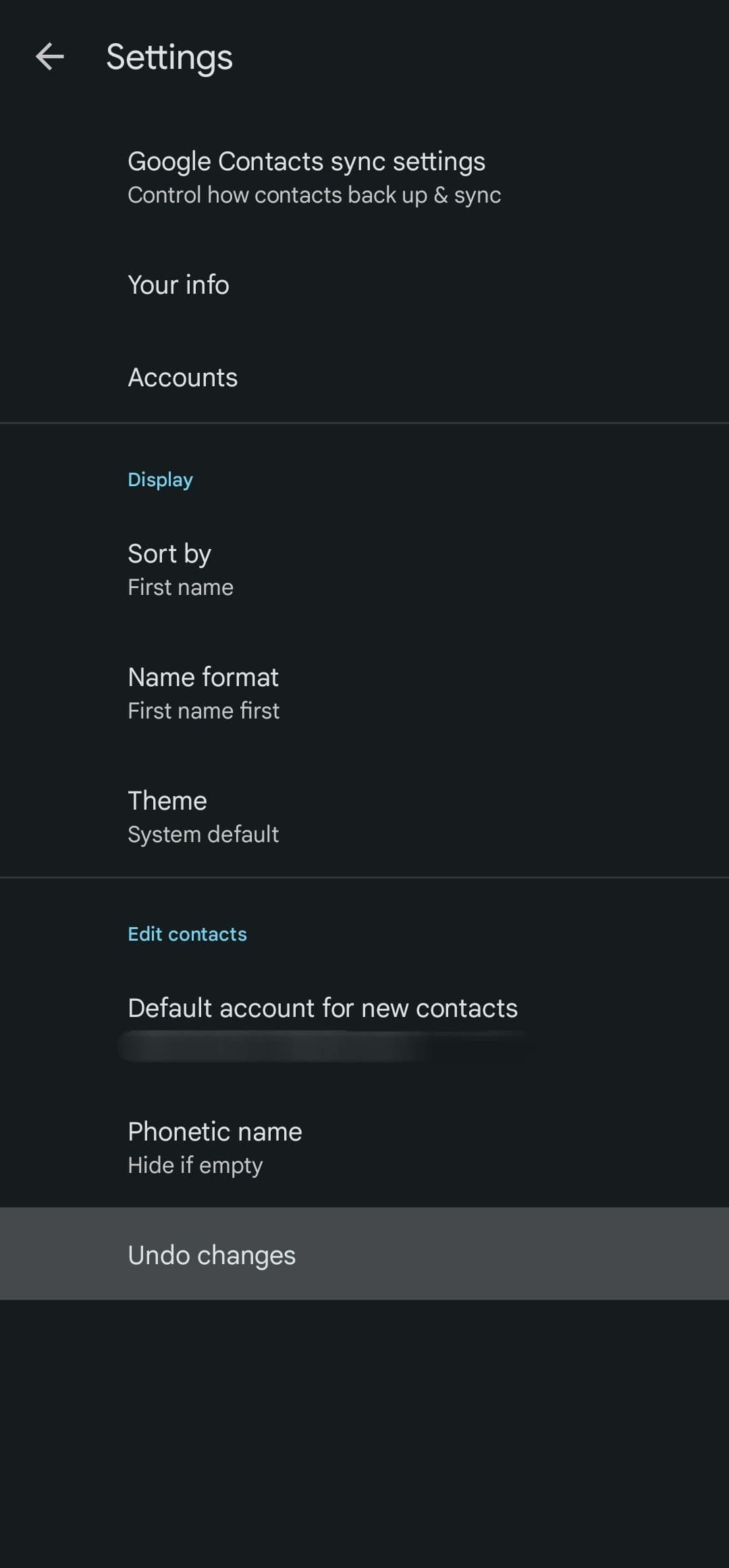Tap the back arrow icon
The width and height of the screenshot is (729, 1568).
[x=49, y=57]
